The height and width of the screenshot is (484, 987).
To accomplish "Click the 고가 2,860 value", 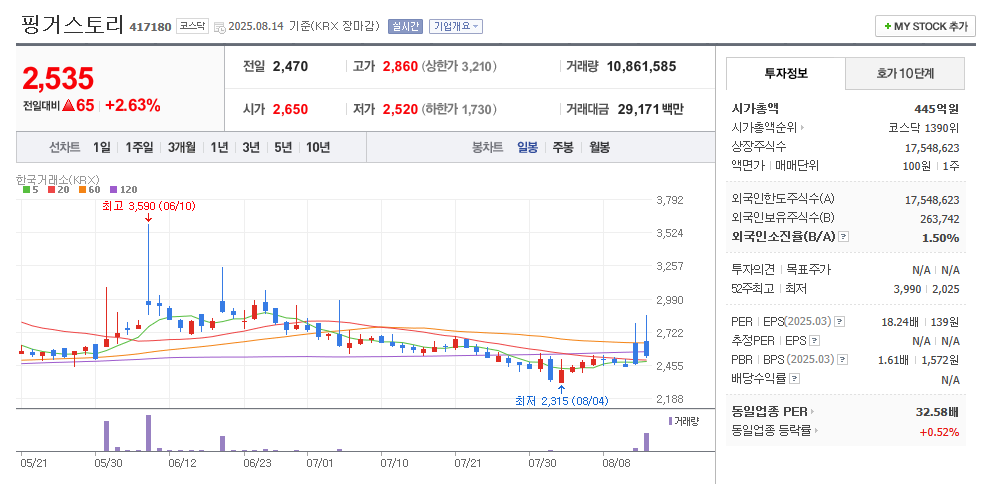I will [400, 66].
